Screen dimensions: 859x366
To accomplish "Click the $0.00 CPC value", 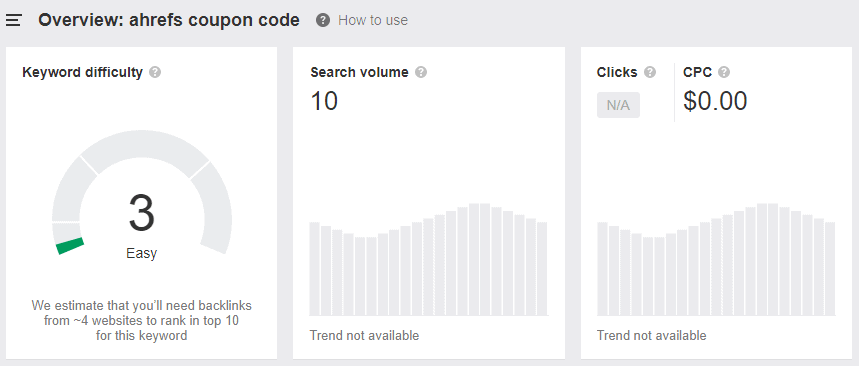I will point(715,101).
